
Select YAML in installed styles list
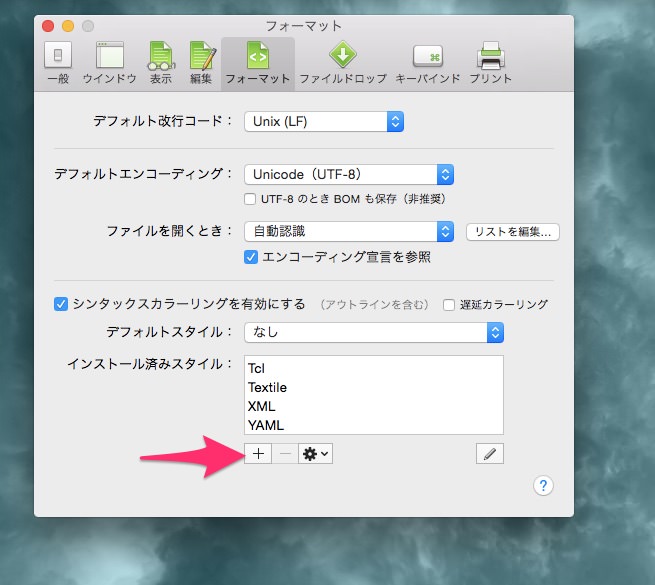373,425
